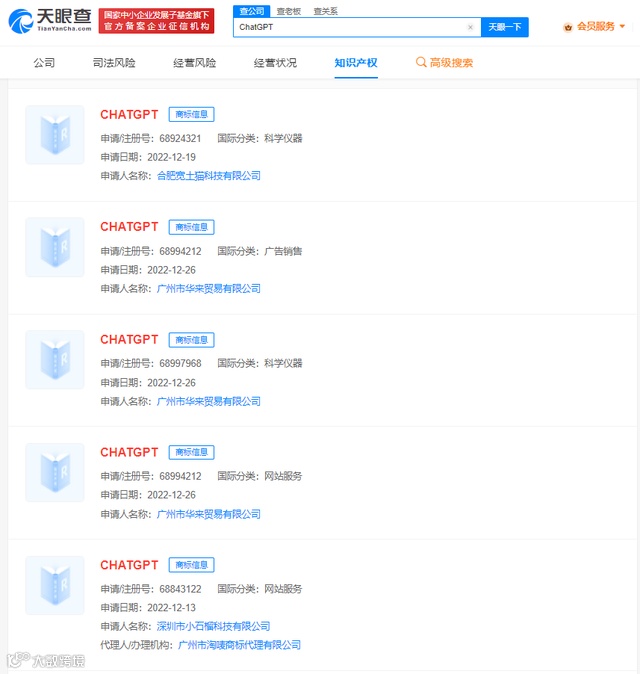Screen dimensions: 640x674
Task: Open CHATGPT title of 广告销售 entry
Action: [129, 227]
